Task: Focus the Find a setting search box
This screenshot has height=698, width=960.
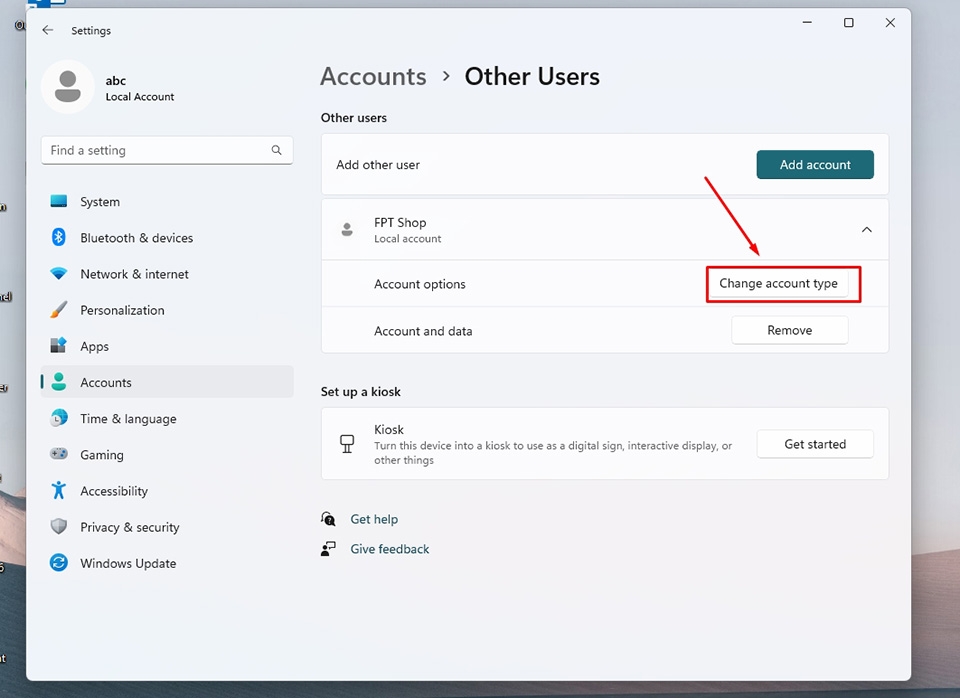Action: click(x=167, y=150)
